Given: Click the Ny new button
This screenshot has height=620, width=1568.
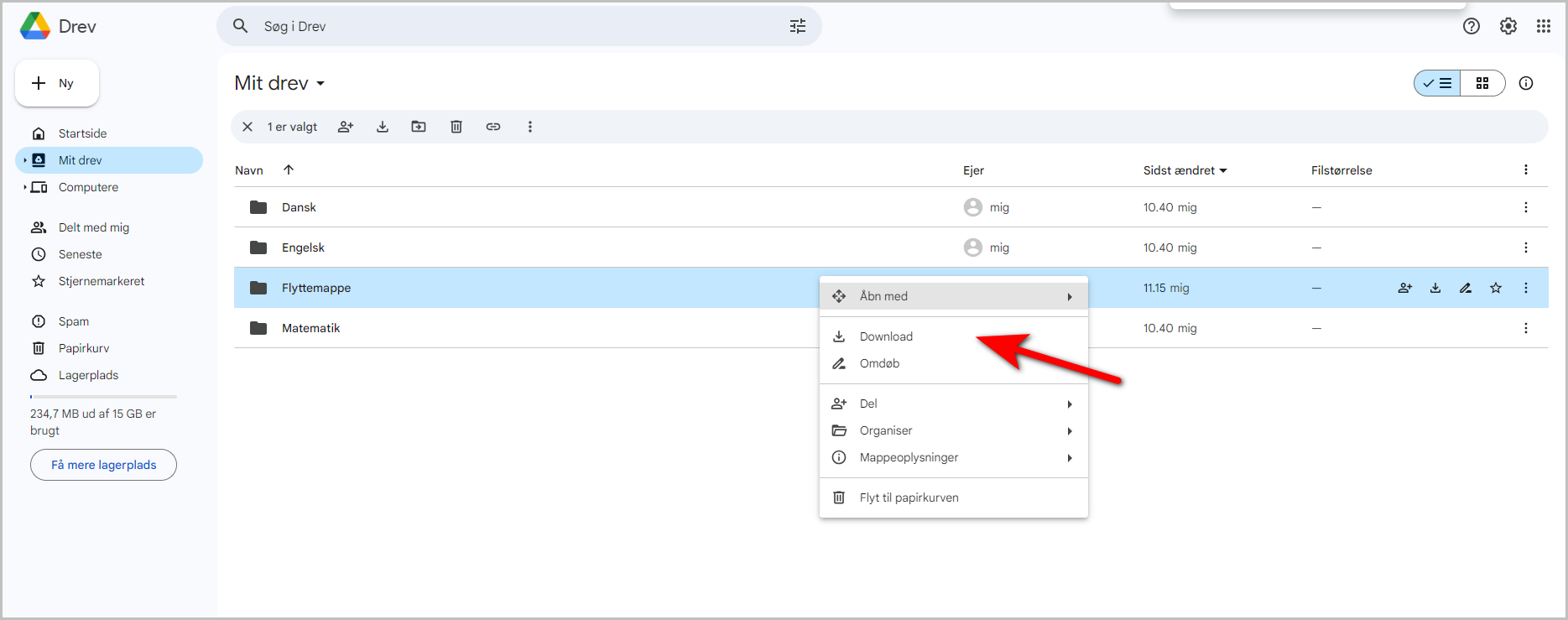Looking at the screenshot, I should 57,83.
